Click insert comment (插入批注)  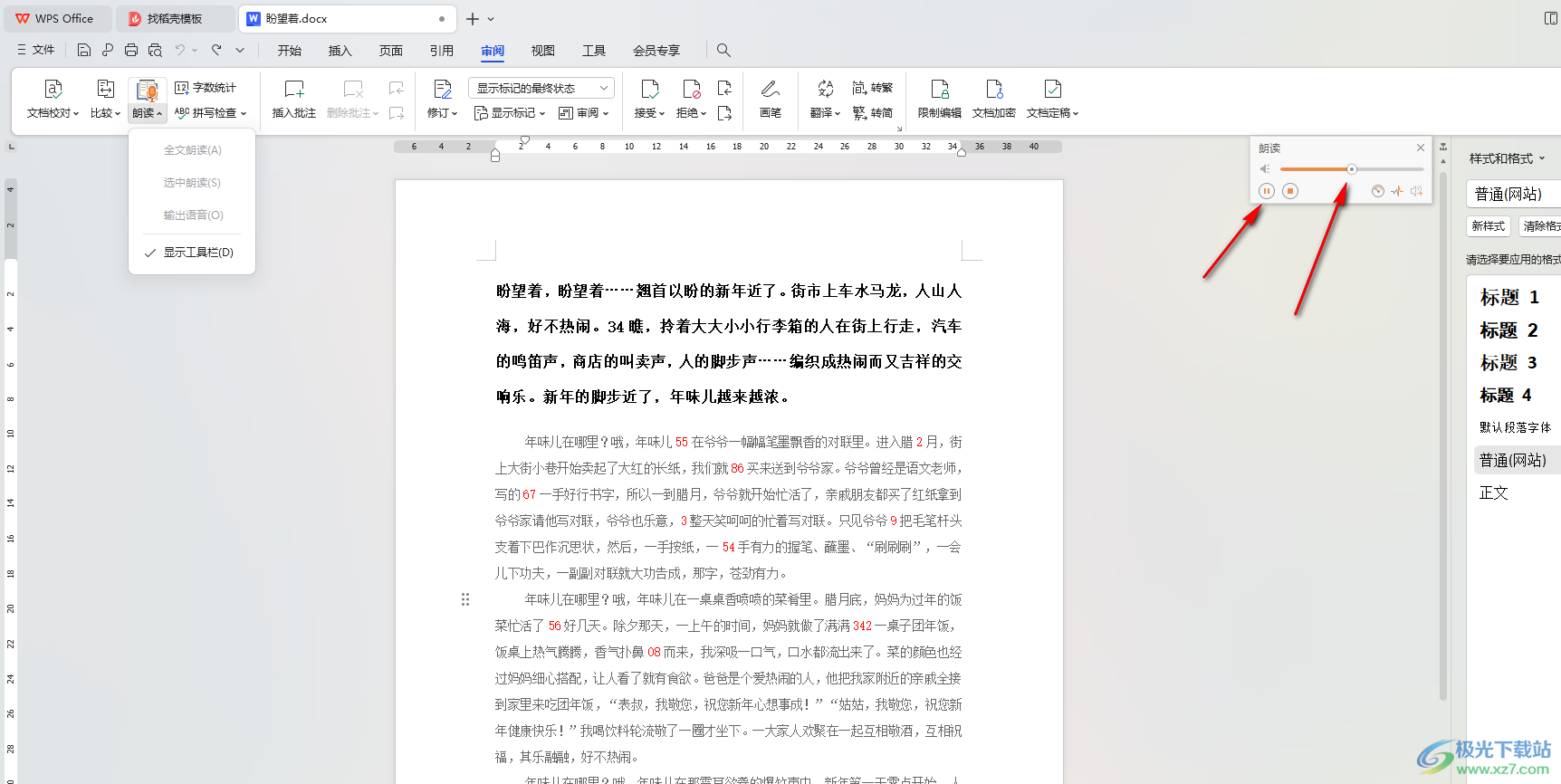(x=294, y=99)
